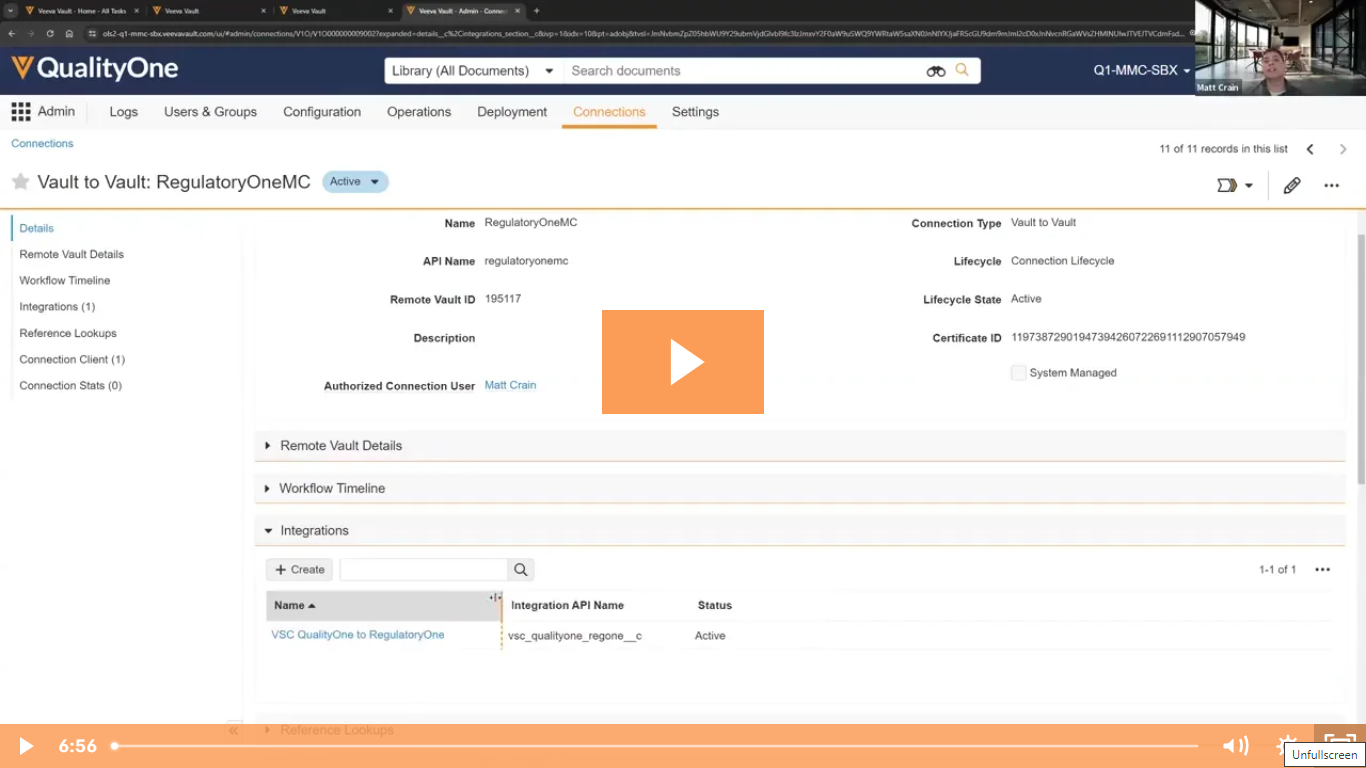Open the Library (All Documents) dropdown
The image size is (1366, 768).
coord(472,71)
